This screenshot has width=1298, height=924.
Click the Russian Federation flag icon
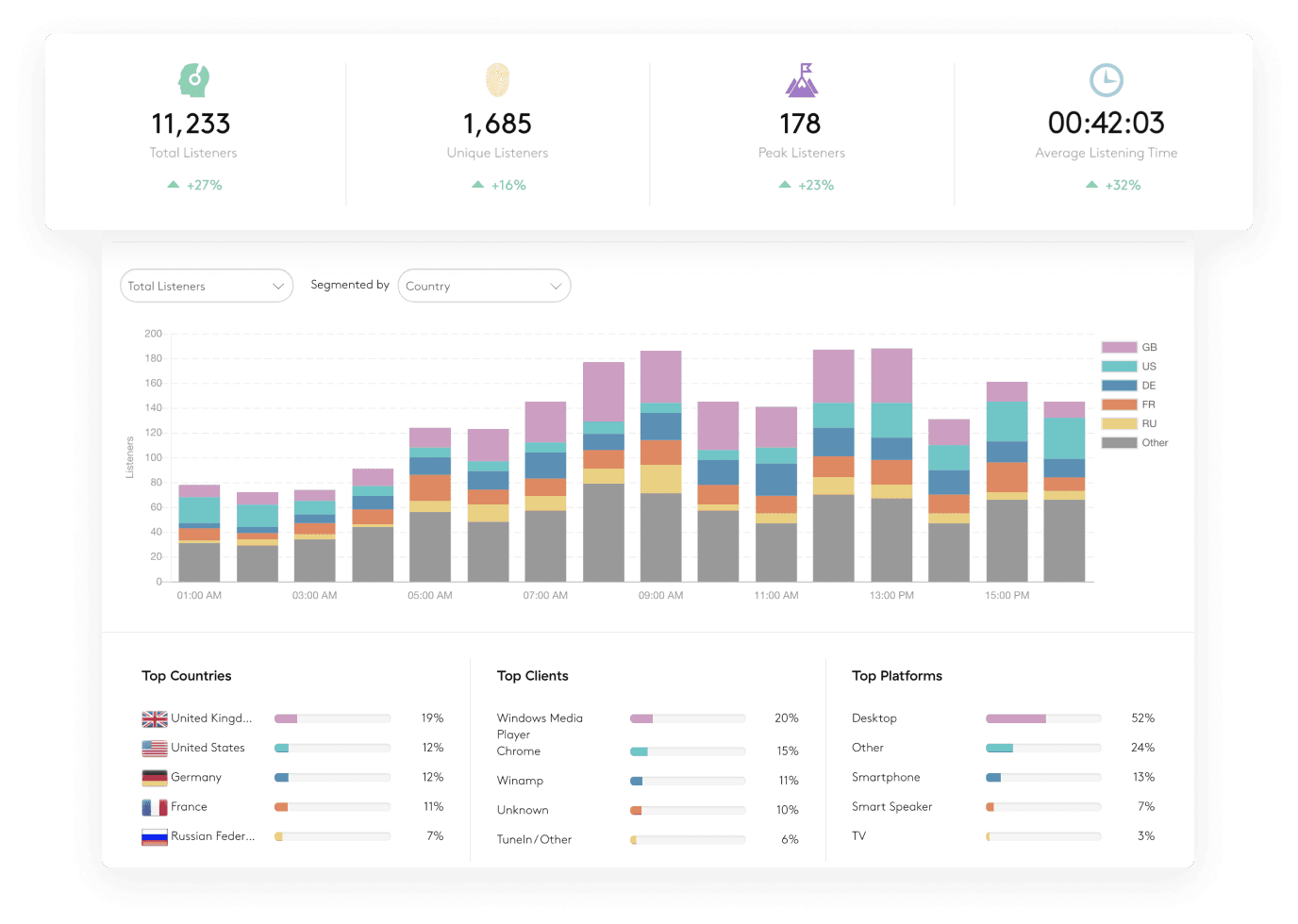point(154,835)
